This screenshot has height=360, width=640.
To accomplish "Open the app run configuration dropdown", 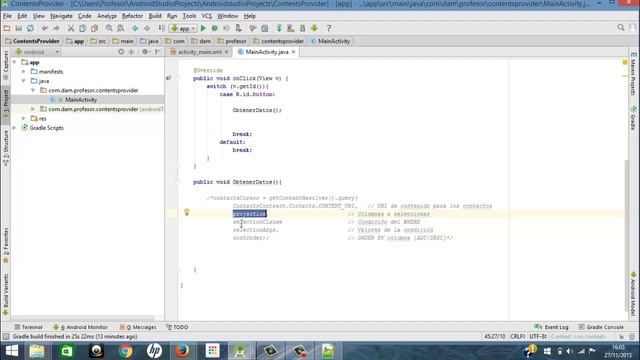I will [183, 28].
